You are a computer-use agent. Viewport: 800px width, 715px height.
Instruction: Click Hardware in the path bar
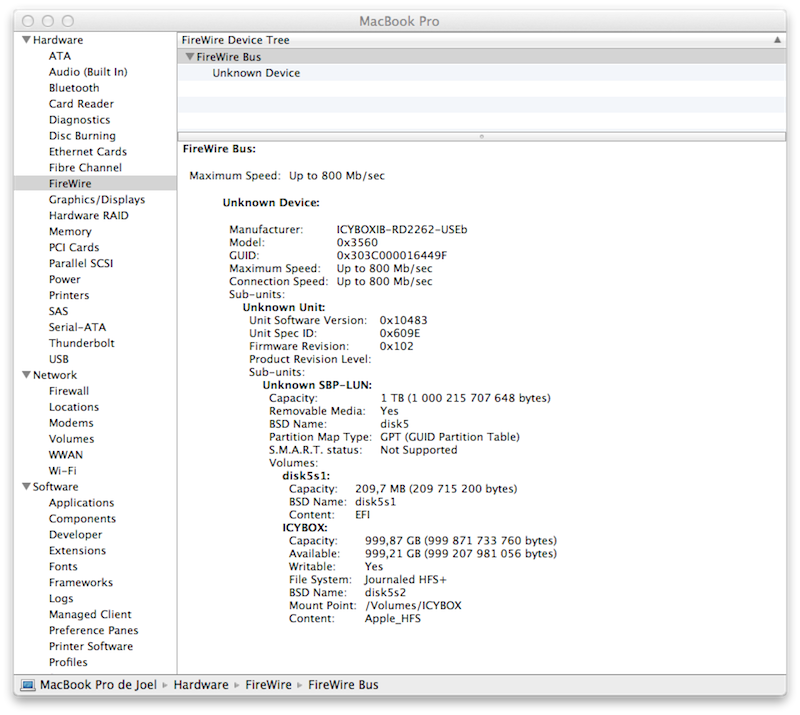pyautogui.click(x=201, y=684)
